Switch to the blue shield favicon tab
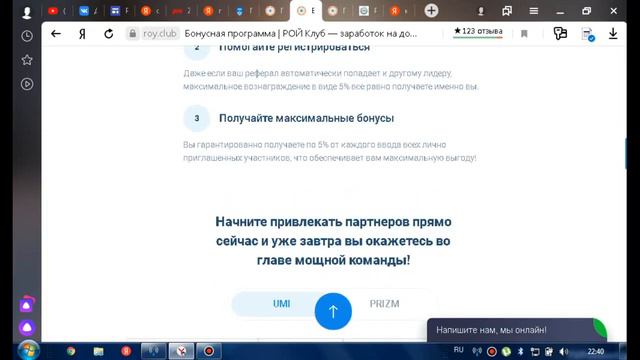The width and height of the screenshot is (640, 360). point(244,11)
